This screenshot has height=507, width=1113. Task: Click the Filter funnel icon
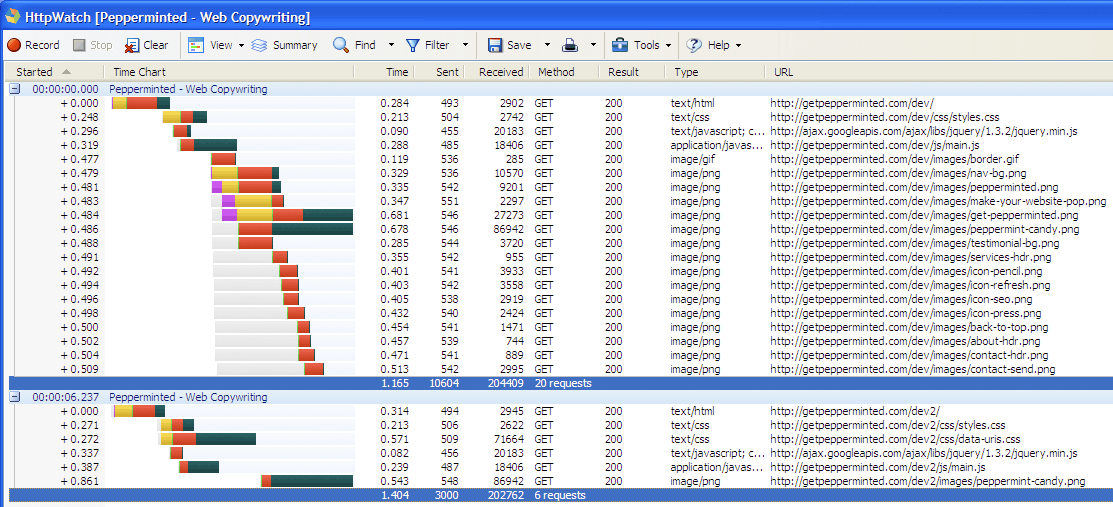(412, 45)
